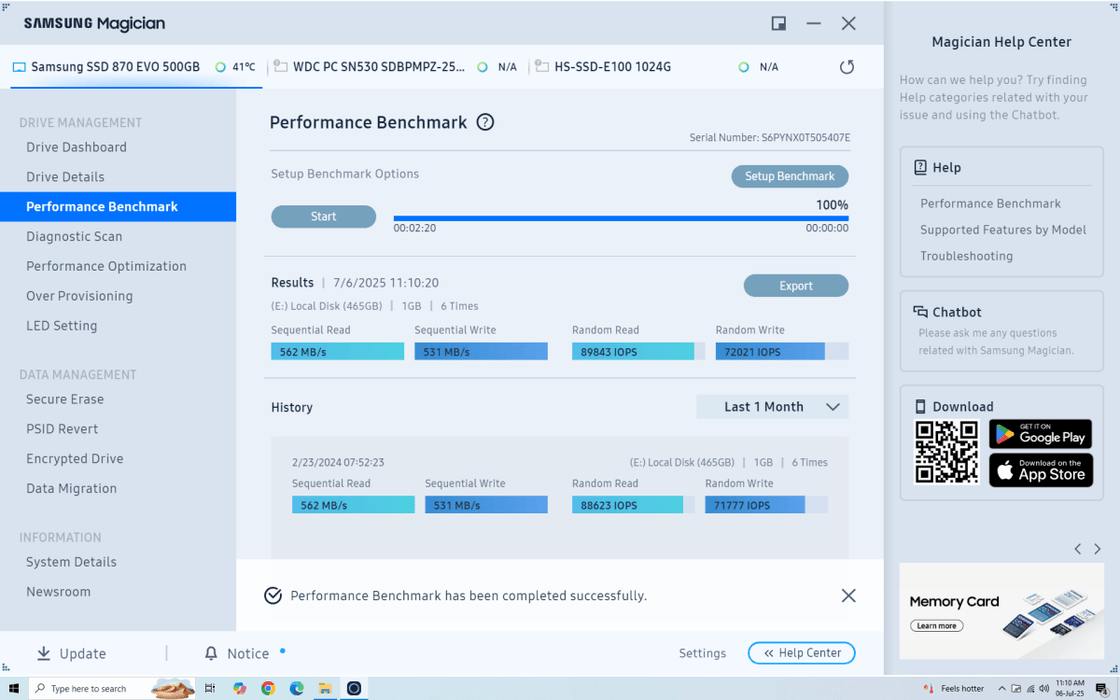This screenshot has width=1120, height=700.
Task: Open Diagnostic Scan in the sidebar
Action: pyautogui.click(x=74, y=236)
